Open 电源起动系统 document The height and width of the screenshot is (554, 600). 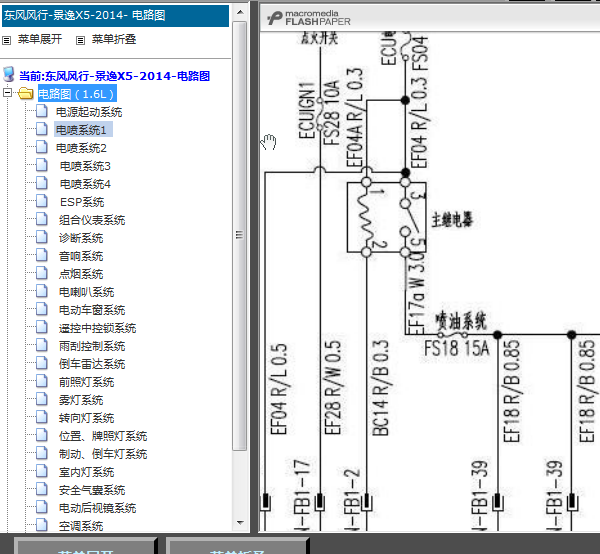click(x=89, y=112)
